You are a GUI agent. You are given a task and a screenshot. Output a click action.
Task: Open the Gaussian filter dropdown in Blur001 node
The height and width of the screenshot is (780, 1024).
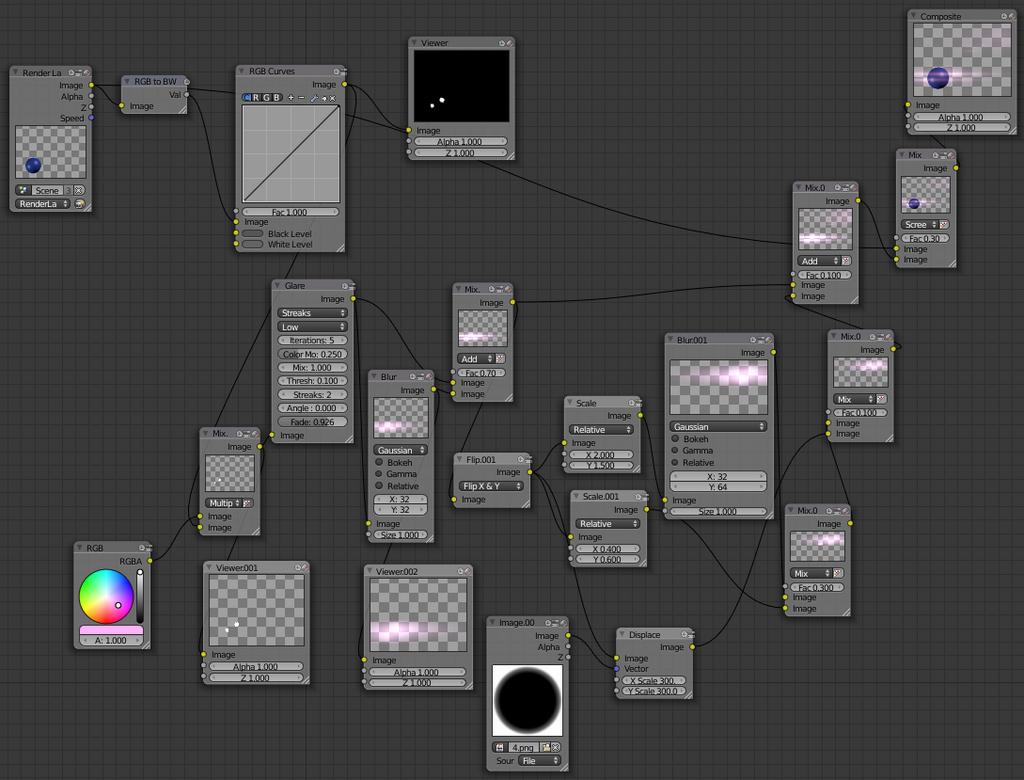tap(718, 427)
